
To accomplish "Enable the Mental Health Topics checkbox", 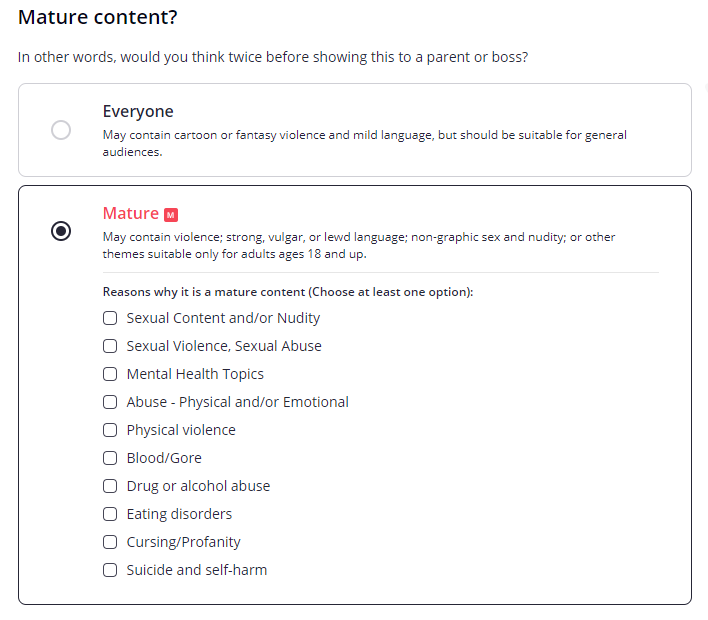I will tap(110, 374).
